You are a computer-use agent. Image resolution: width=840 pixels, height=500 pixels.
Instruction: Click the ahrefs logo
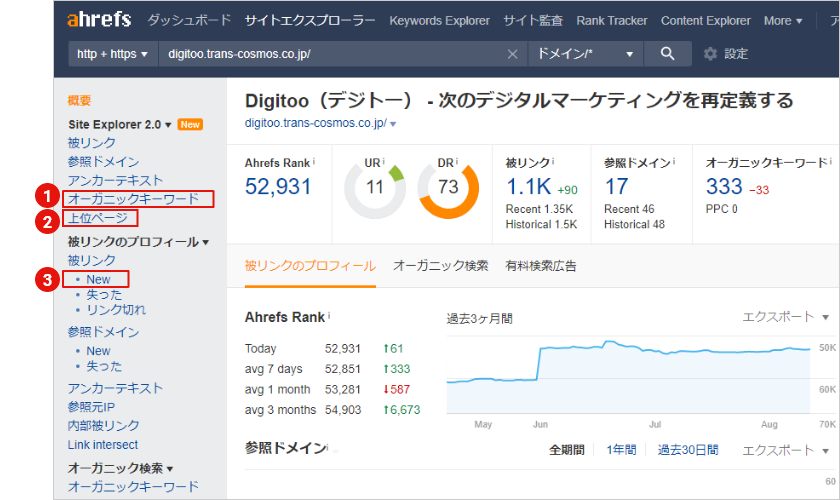coord(99,20)
